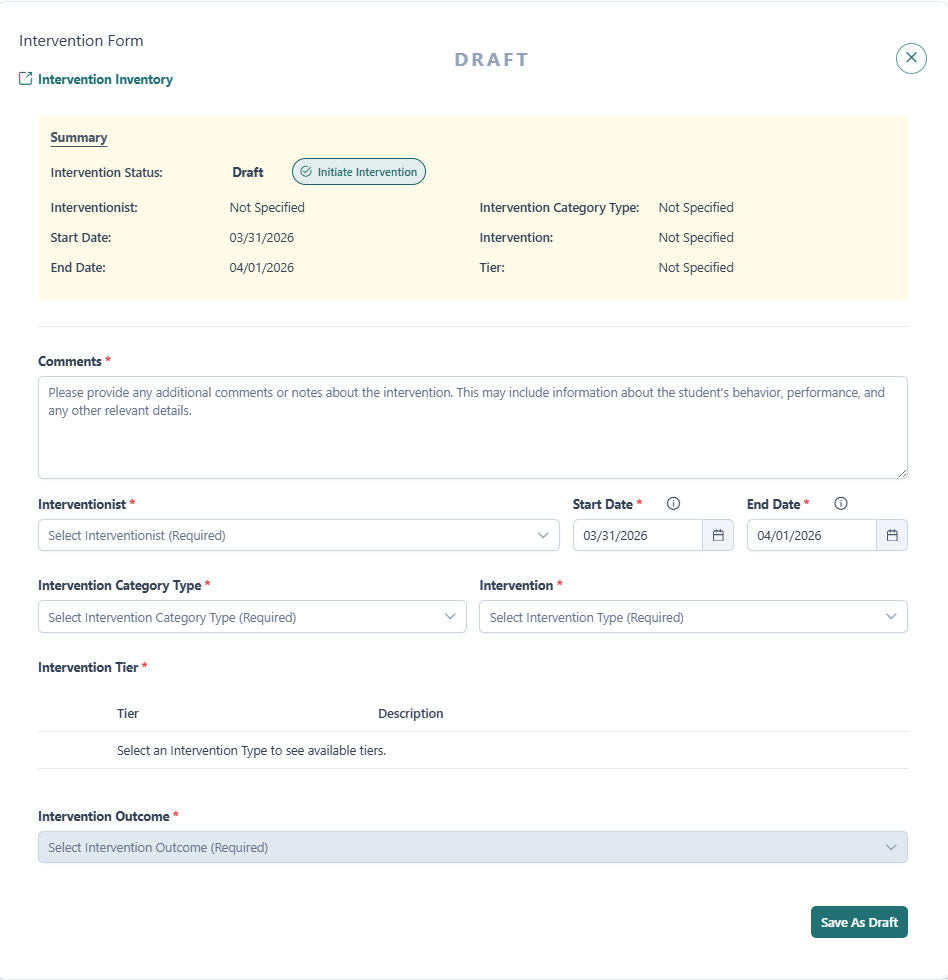Open the Select Interventionist dropdown
The image size is (948, 980).
pos(297,535)
